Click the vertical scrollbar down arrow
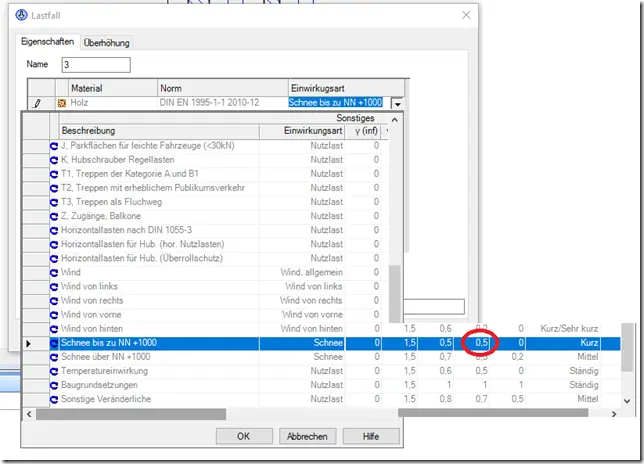This screenshot has height=464, width=644. click(x=627, y=401)
